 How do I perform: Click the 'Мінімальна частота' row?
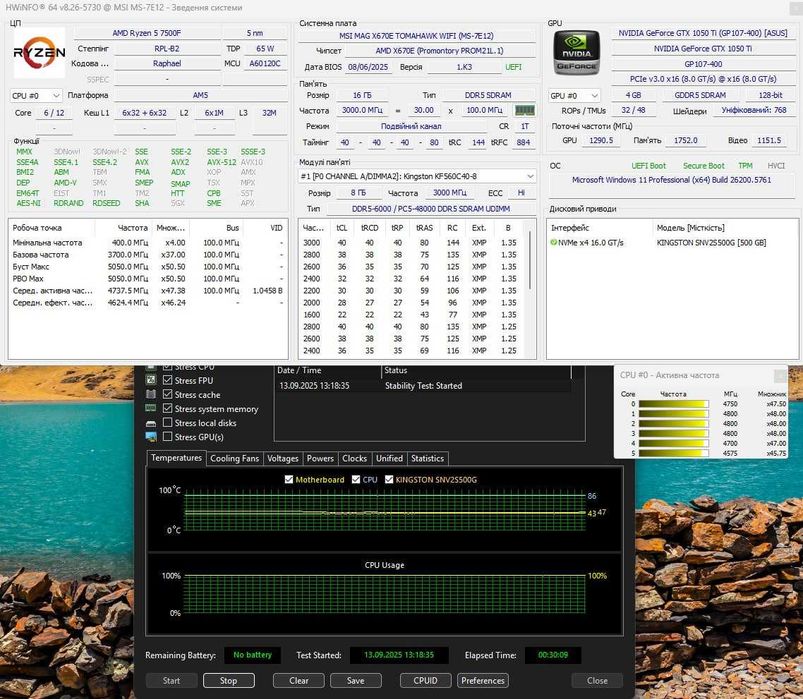[x=147, y=243]
